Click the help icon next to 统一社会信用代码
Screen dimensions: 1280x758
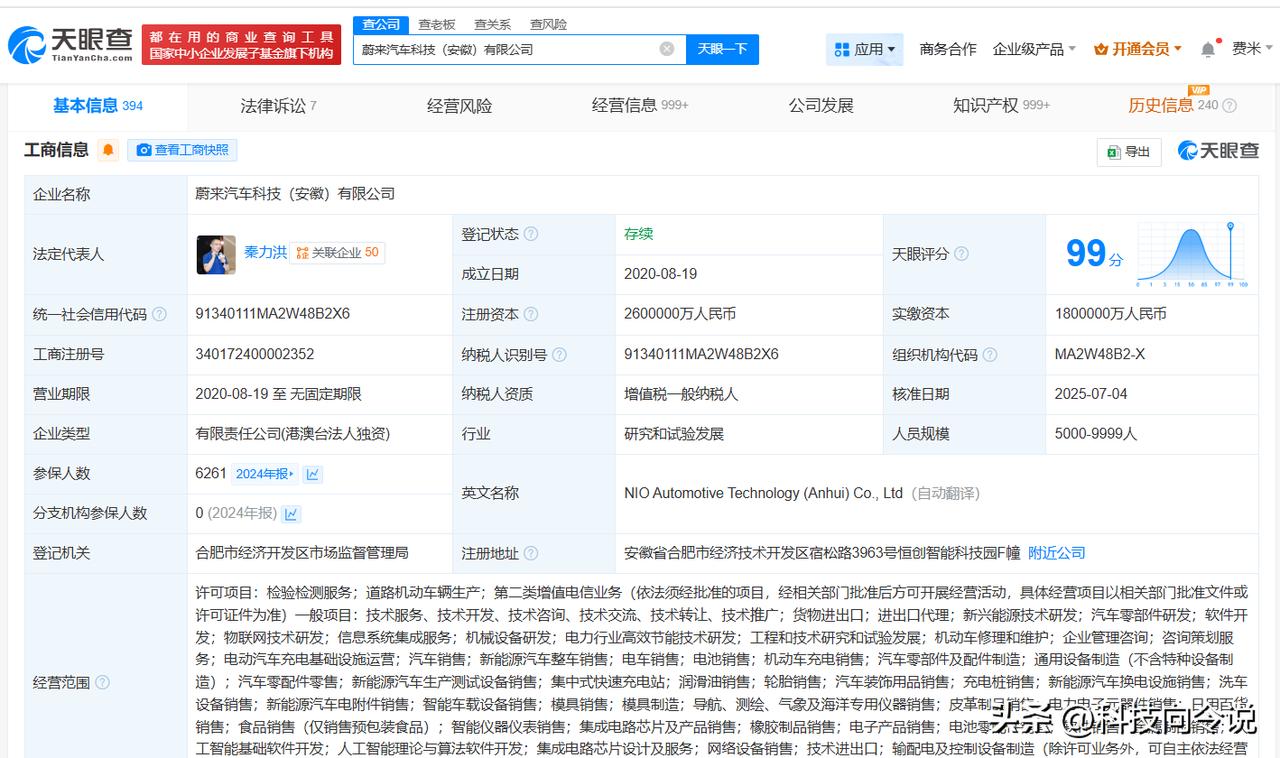(x=159, y=314)
